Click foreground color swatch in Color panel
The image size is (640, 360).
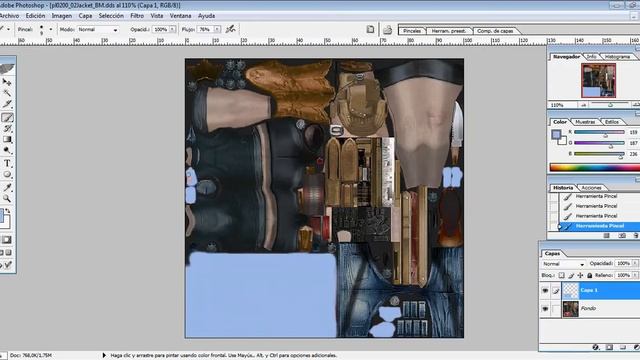coord(556,134)
